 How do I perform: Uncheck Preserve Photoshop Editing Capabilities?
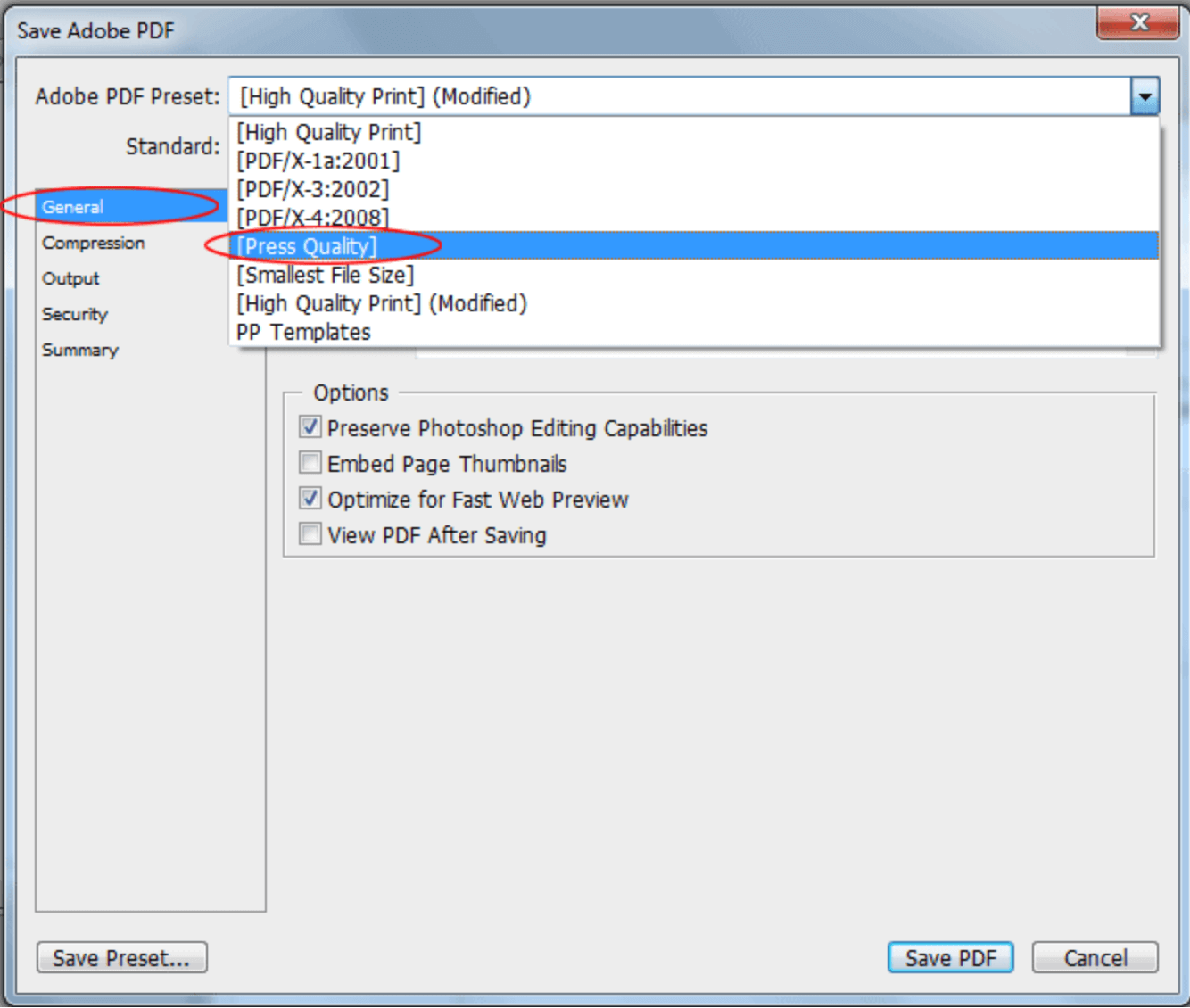pyautogui.click(x=310, y=427)
